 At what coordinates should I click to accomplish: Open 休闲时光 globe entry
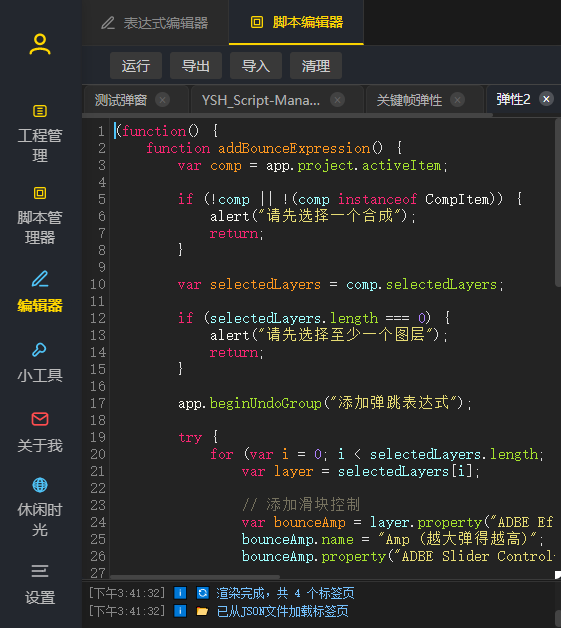tap(40, 507)
